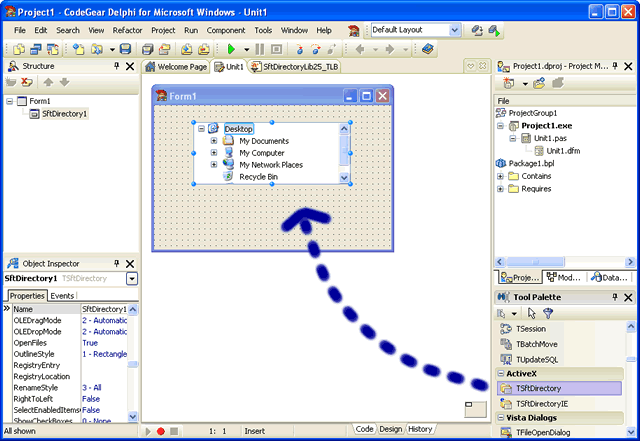
Task: Open the Default Layout dropdown
Action: pyautogui.click(x=454, y=30)
